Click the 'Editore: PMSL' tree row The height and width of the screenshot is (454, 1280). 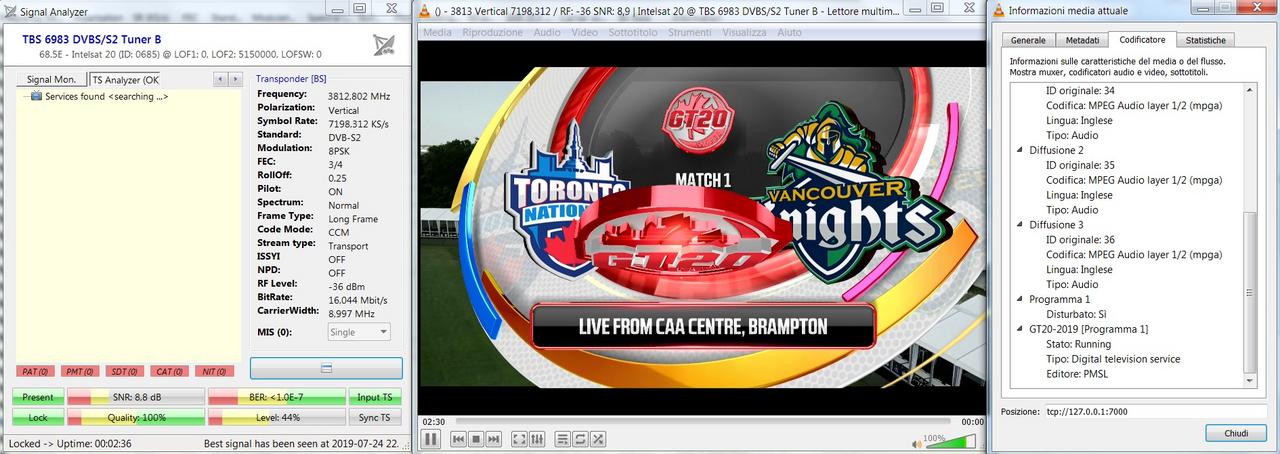(x=1076, y=374)
